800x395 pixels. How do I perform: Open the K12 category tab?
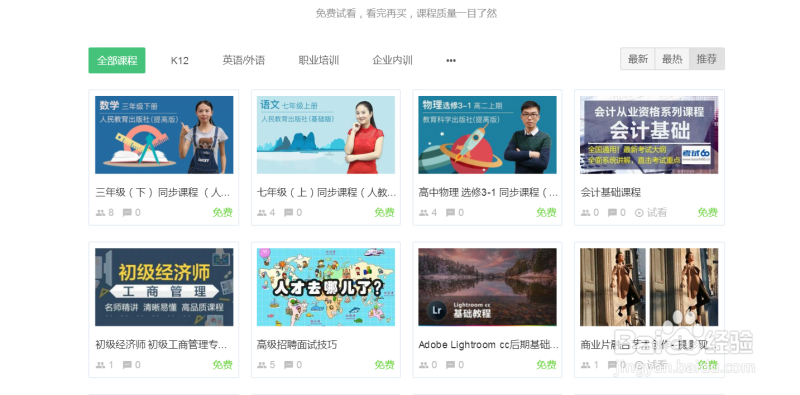[180, 60]
